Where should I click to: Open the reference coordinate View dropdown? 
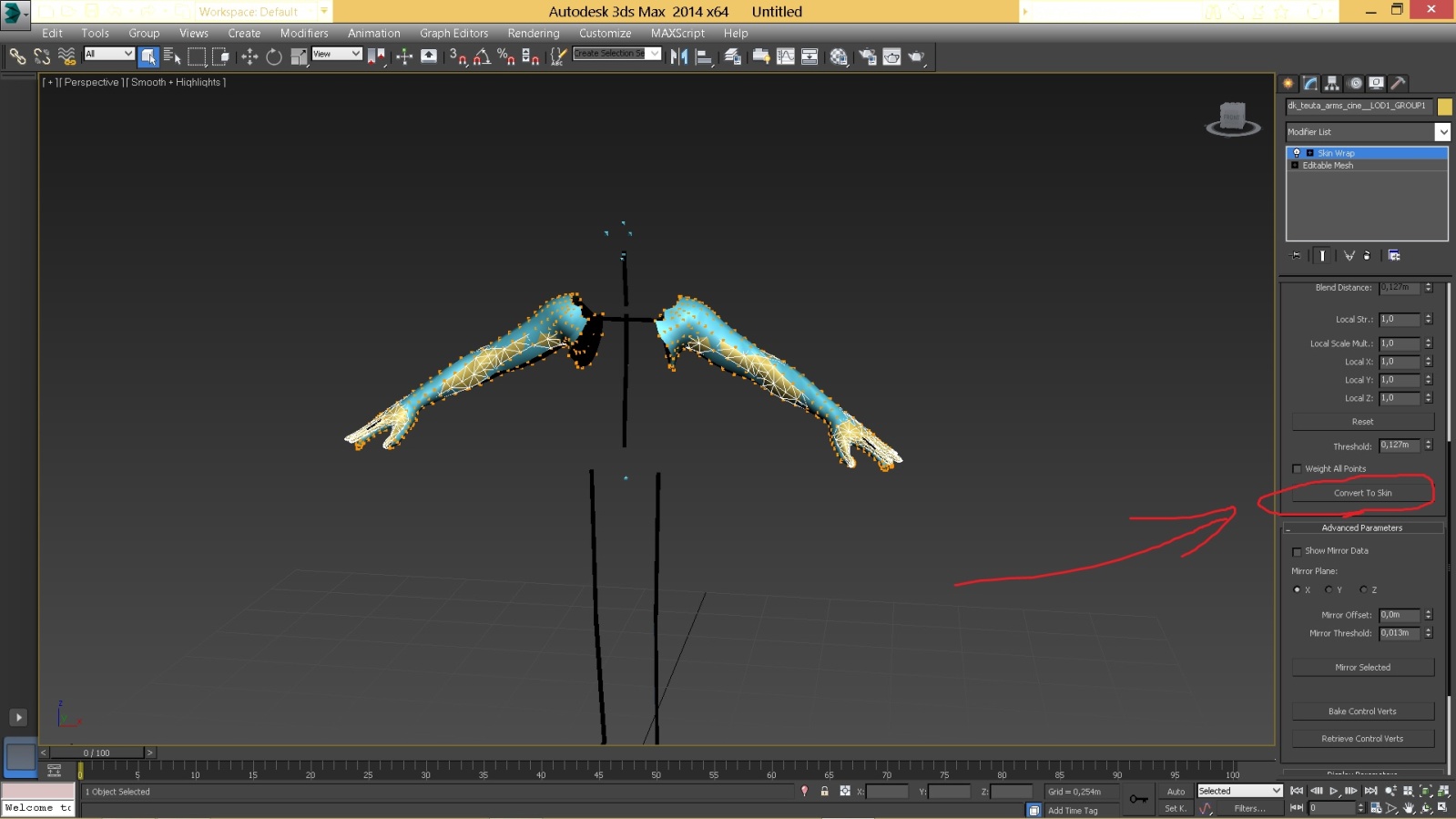coord(337,54)
